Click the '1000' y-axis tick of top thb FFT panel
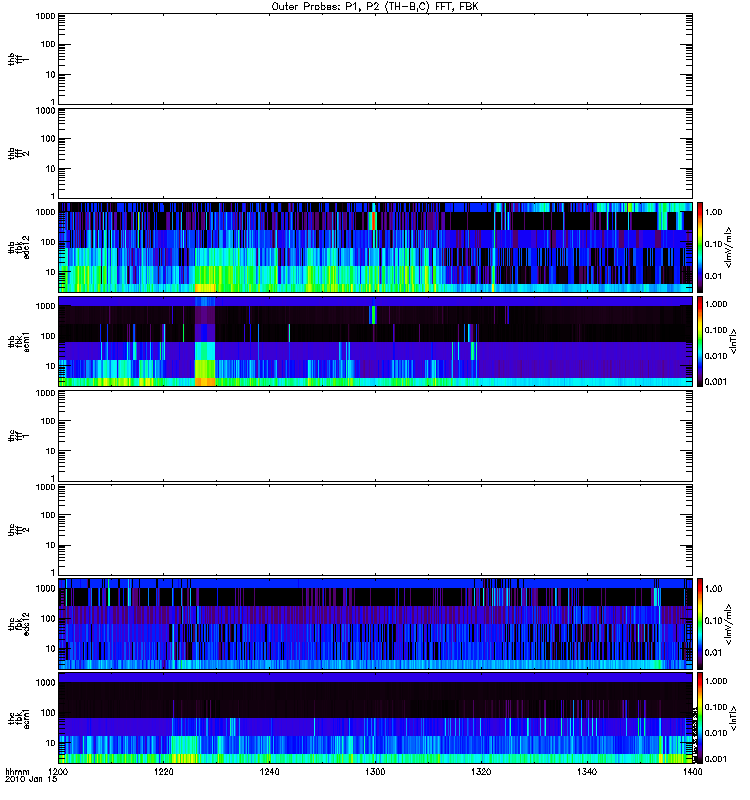 click(45, 16)
